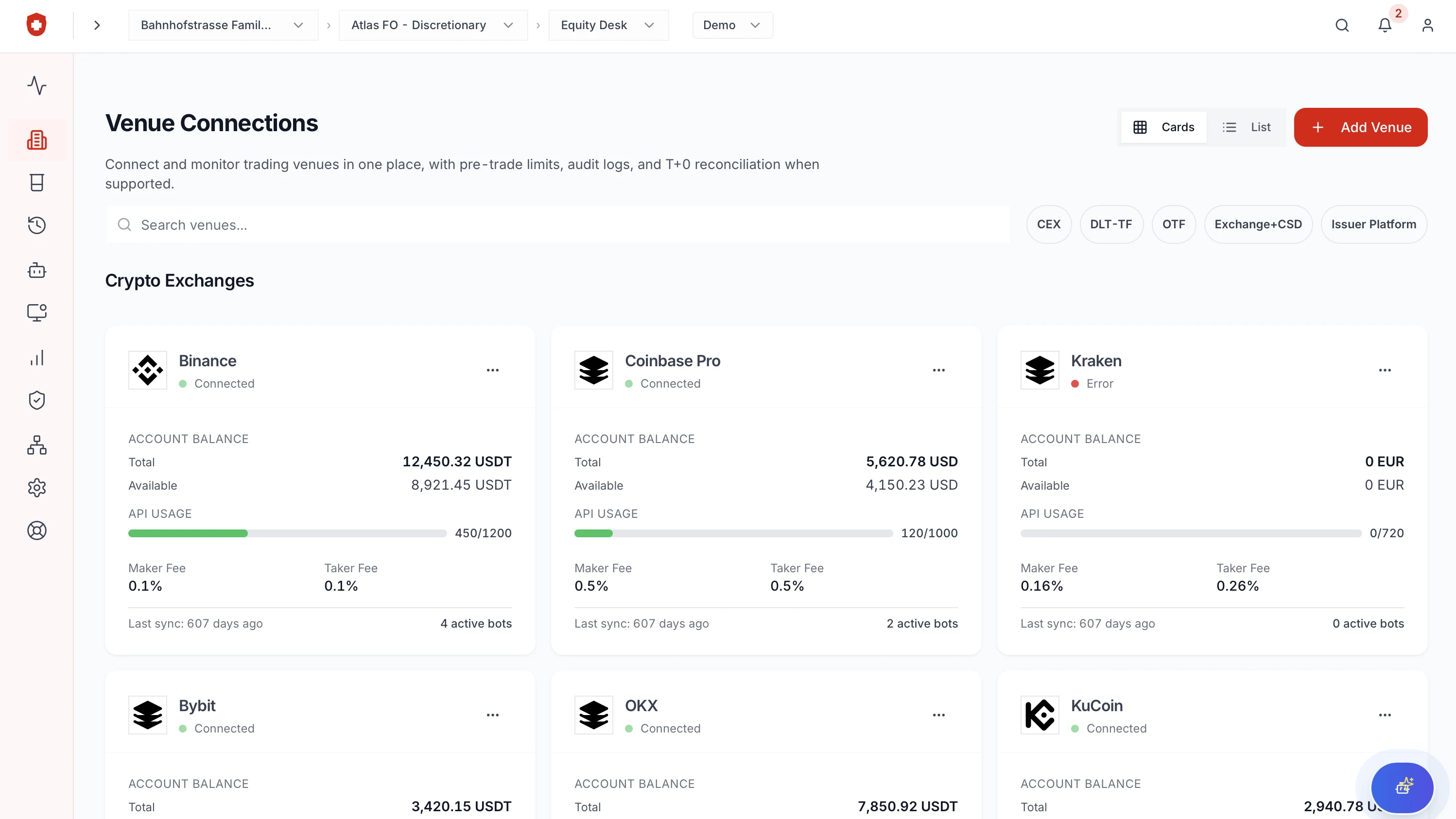The width and height of the screenshot is (1456, 819).
Task: Expand the Bahnhofstrasse Family dropdown
Action: [x=223, y=25]
